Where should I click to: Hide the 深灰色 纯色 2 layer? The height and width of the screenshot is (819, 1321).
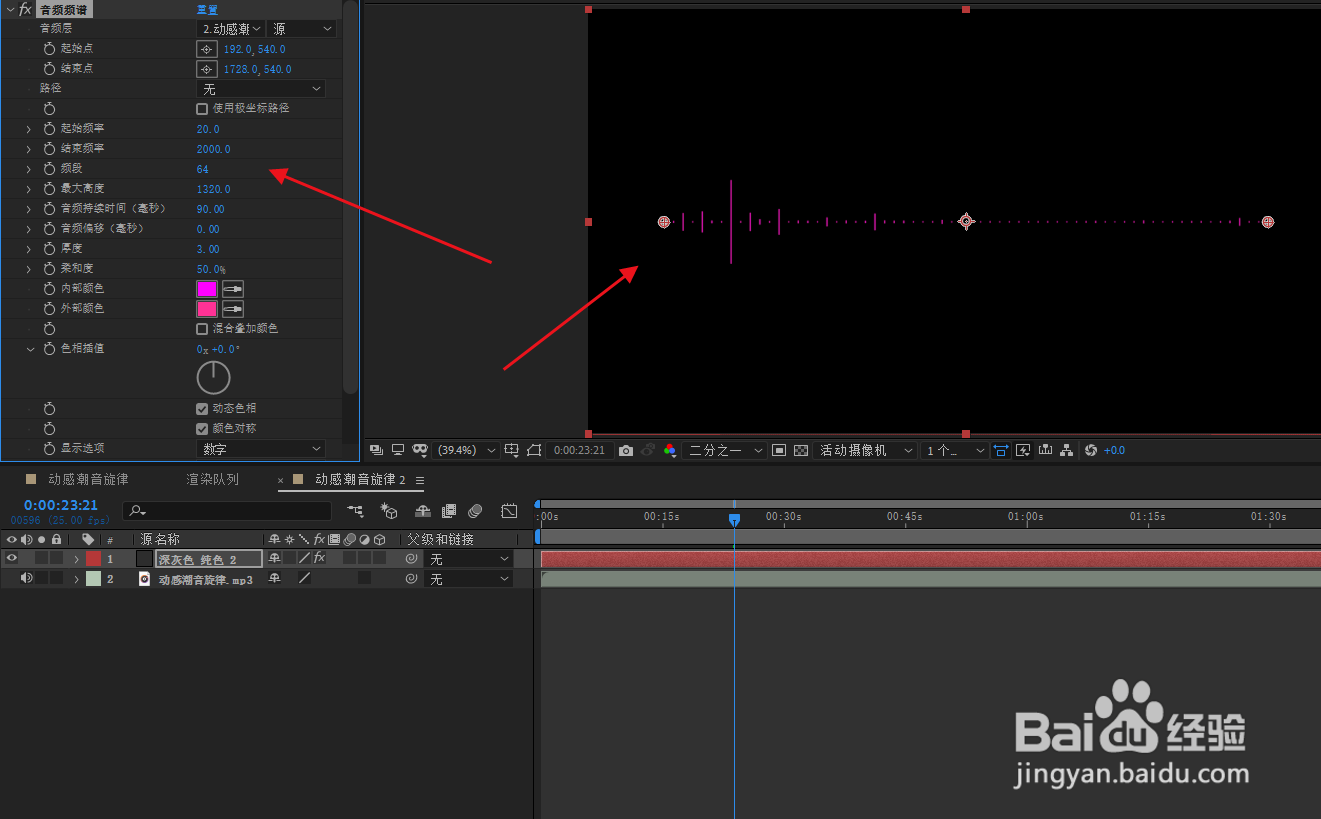[12, 559]
